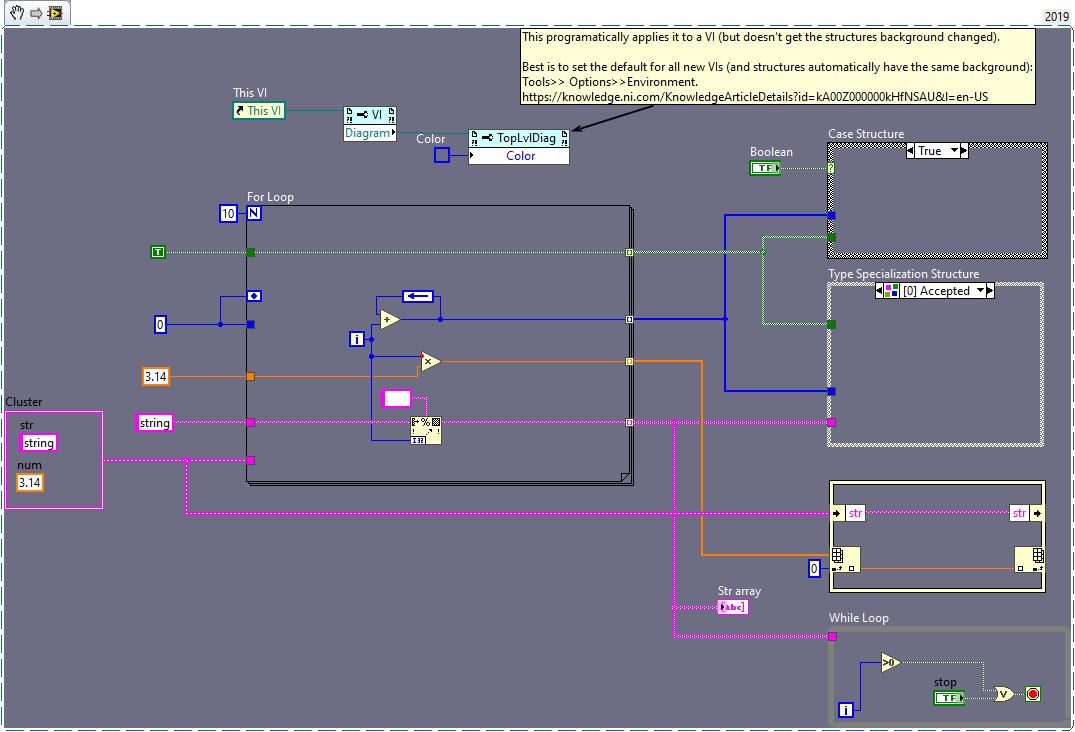
Task: Click the This VI reference constant
Action: click(x=258, y=111)
